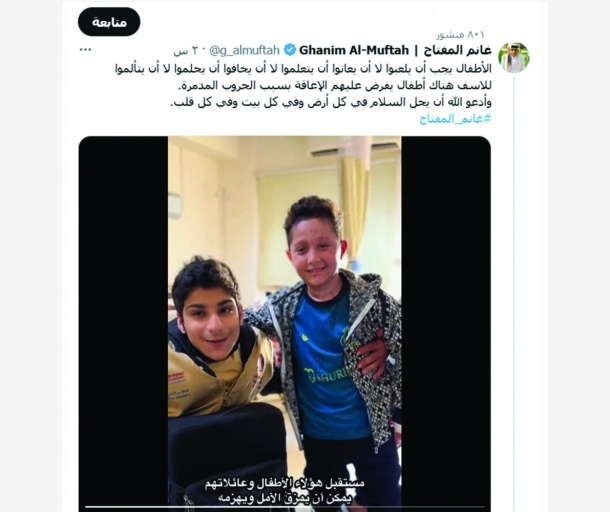Click the left black letterbox of the video
610x512 pixels.
pos(123,323)
